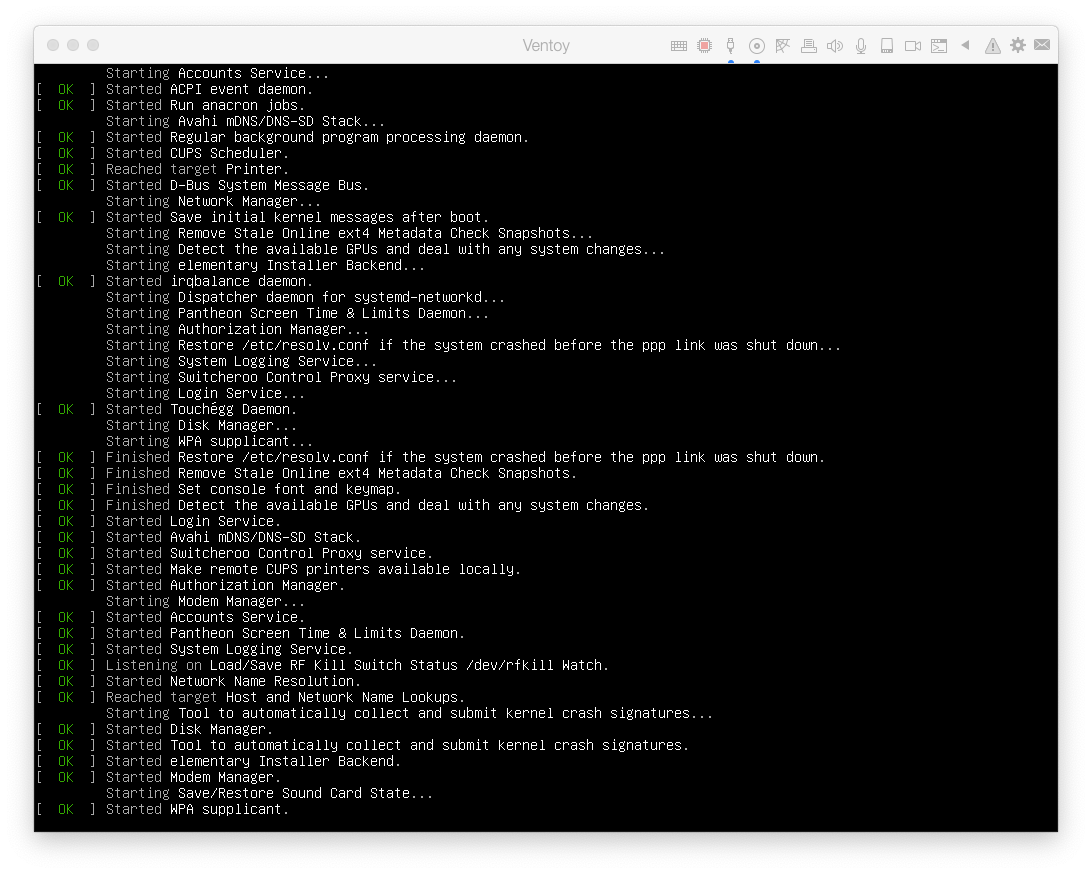This screenshot has height=874, width=1092.
Task: Maximize the Ventoy window
Action: [93, 46]
